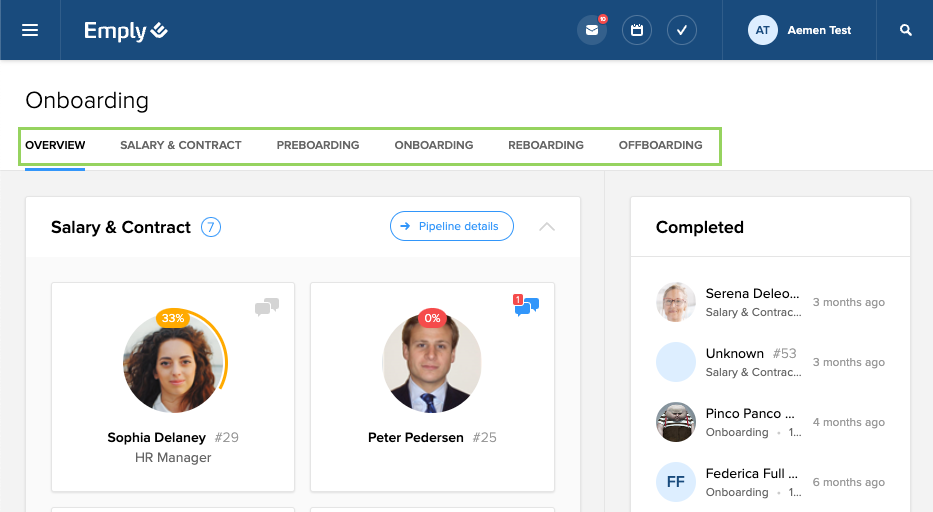
Task: Click the Pipeline details button
Action: point(451,227)
